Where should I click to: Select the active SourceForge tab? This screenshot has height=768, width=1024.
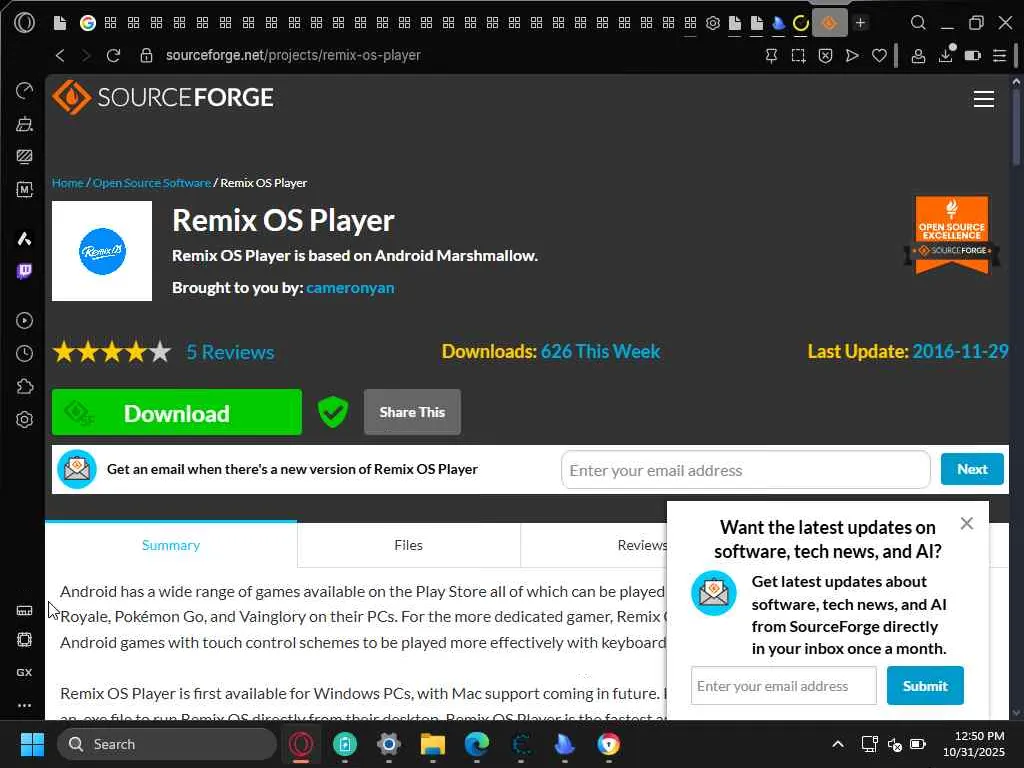829,24
